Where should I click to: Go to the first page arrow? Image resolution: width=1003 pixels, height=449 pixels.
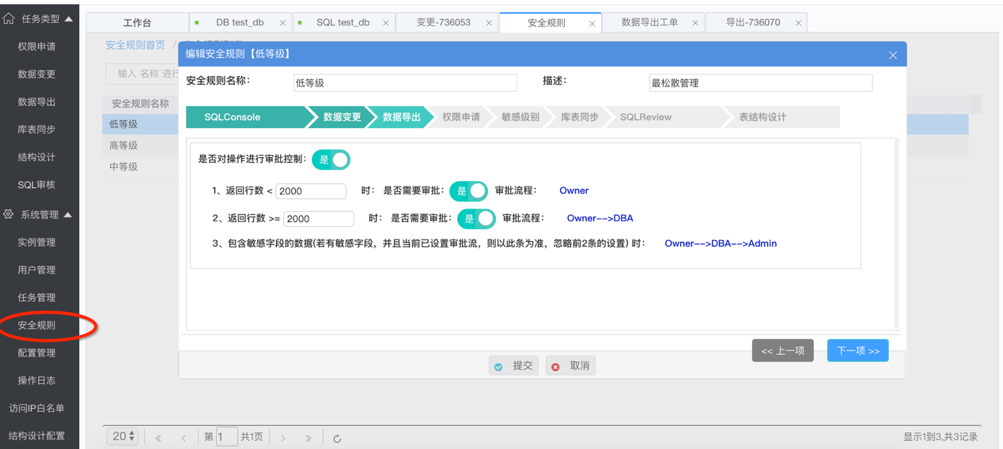[158, 438]
